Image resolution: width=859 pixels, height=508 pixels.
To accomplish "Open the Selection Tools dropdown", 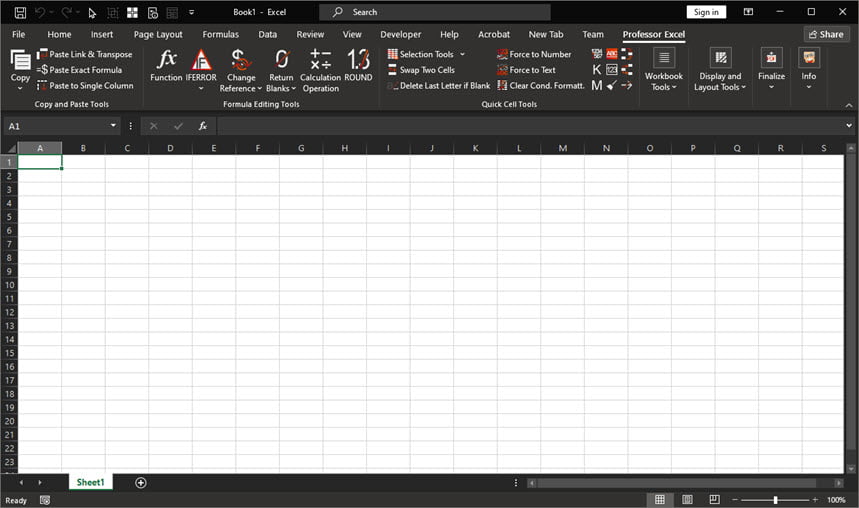I will tap(462, 54).
